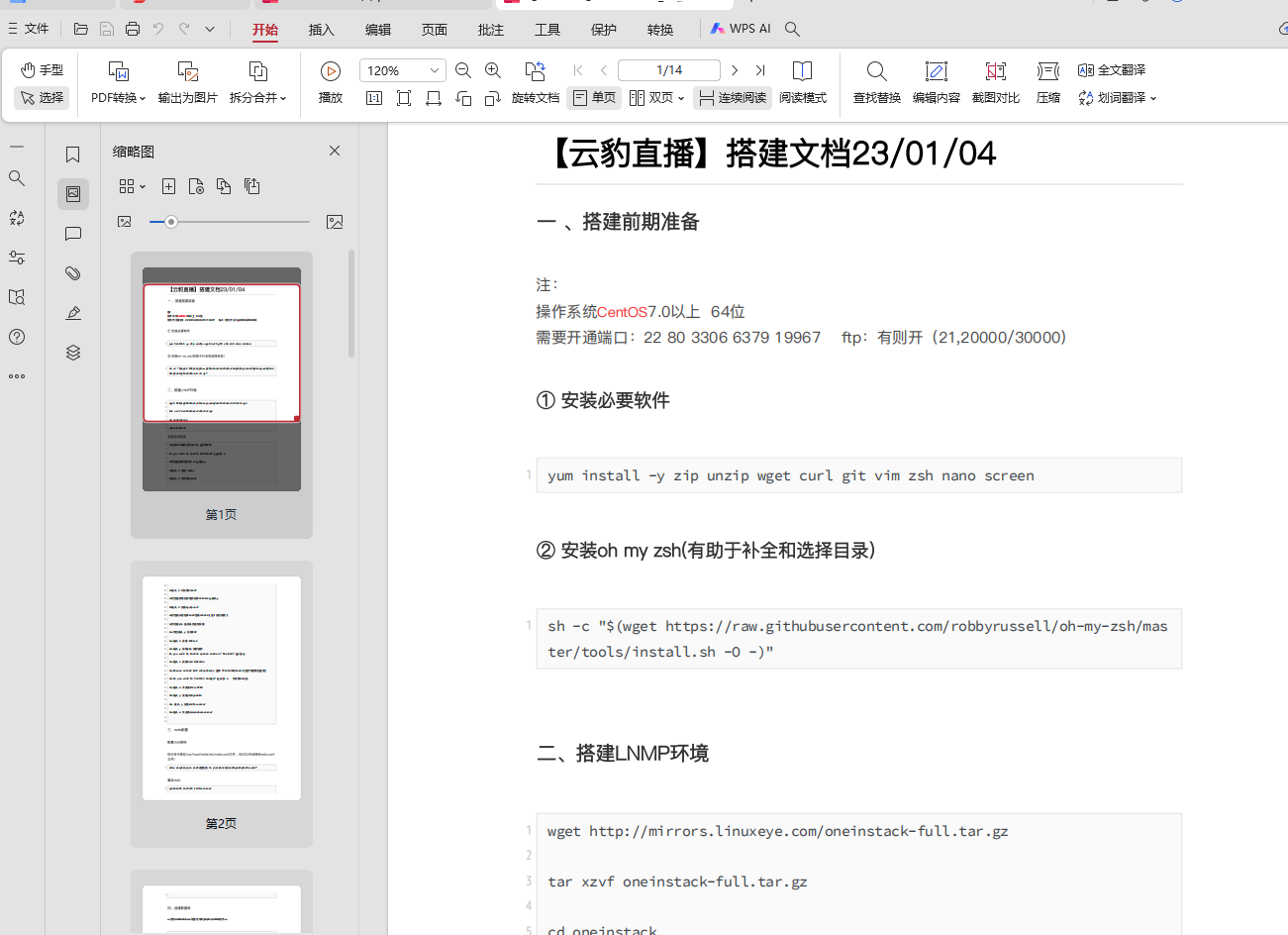Image resolution: width=1288 pixels, height=935 pixels.
Task: Click the 旋转文档 rotate document icon
Action: tap(536, 70)
